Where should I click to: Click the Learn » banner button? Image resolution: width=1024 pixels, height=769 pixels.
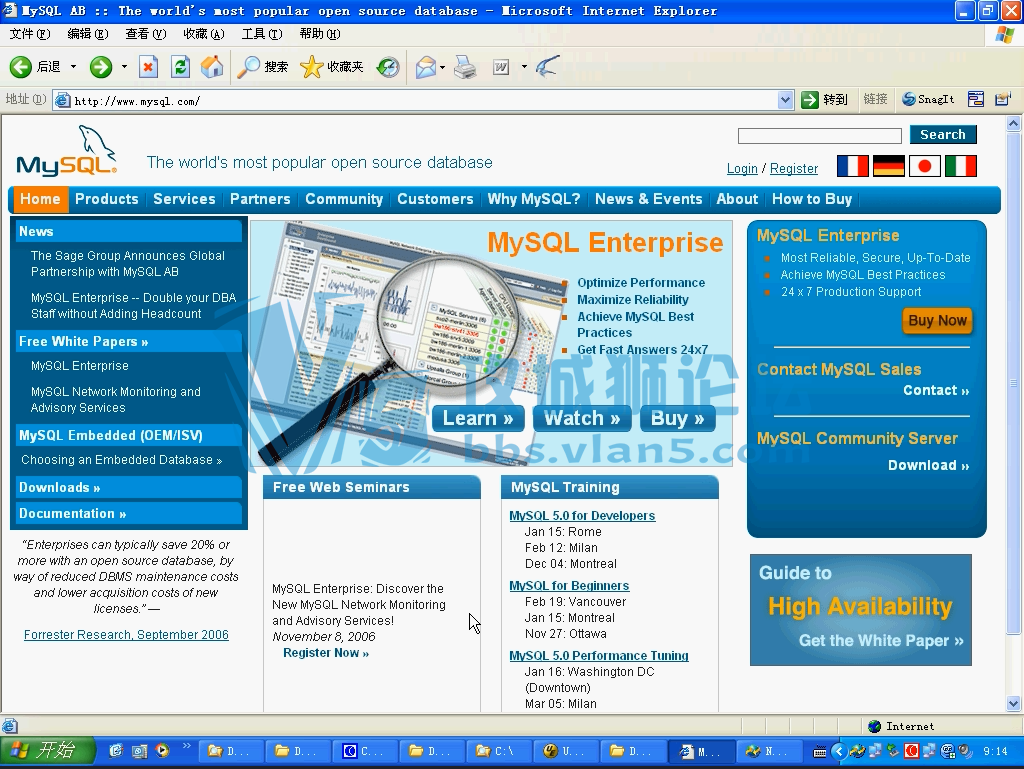478,418
